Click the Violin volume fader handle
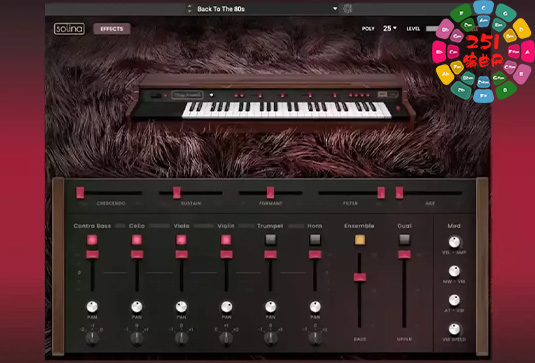Viewport: 535px width, 363px height. tap(226, 255)
